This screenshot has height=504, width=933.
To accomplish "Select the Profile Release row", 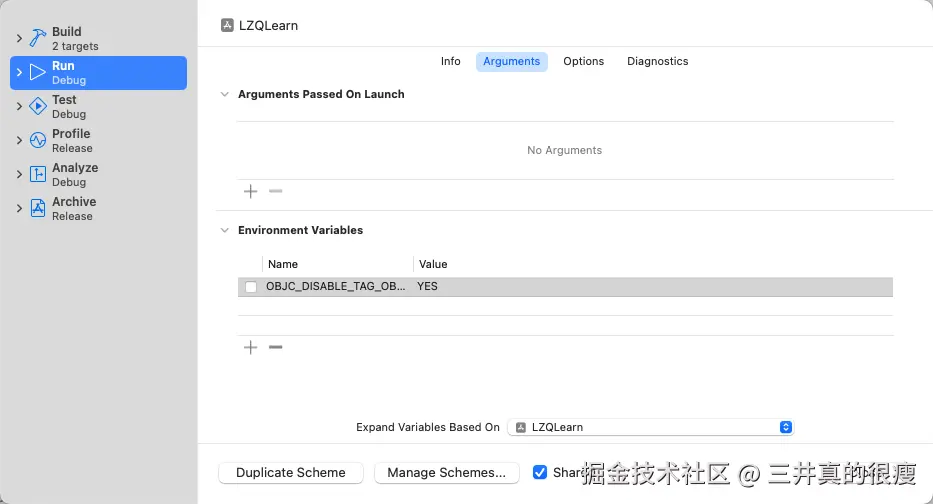I will click(x=98, y=140).
